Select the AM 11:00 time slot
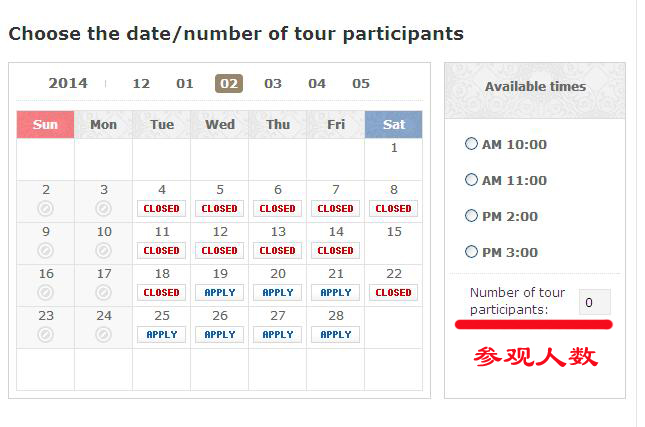645x427 pixels. point(471,180)
